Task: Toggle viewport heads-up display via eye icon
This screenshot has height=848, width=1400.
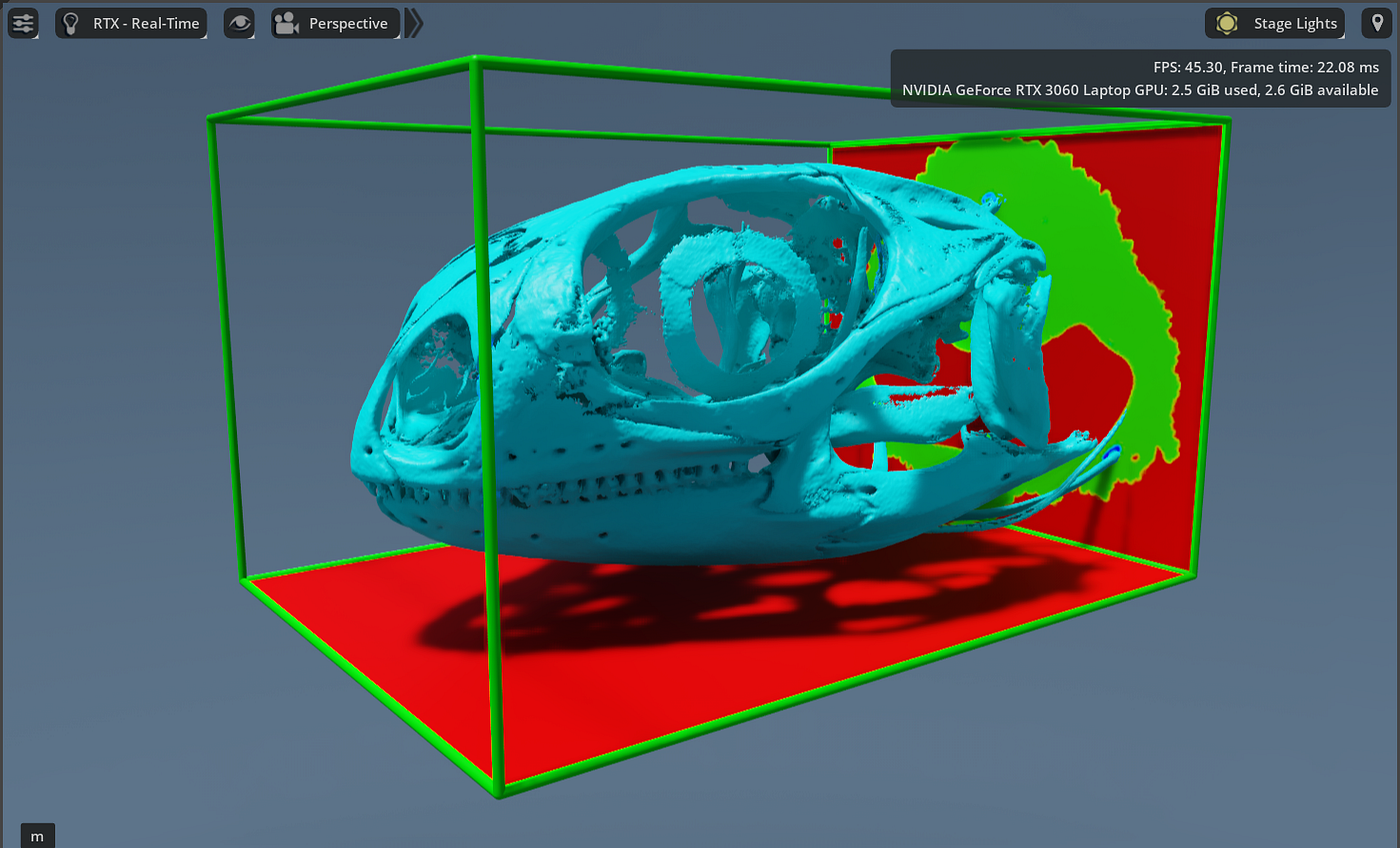Action: 239,23
